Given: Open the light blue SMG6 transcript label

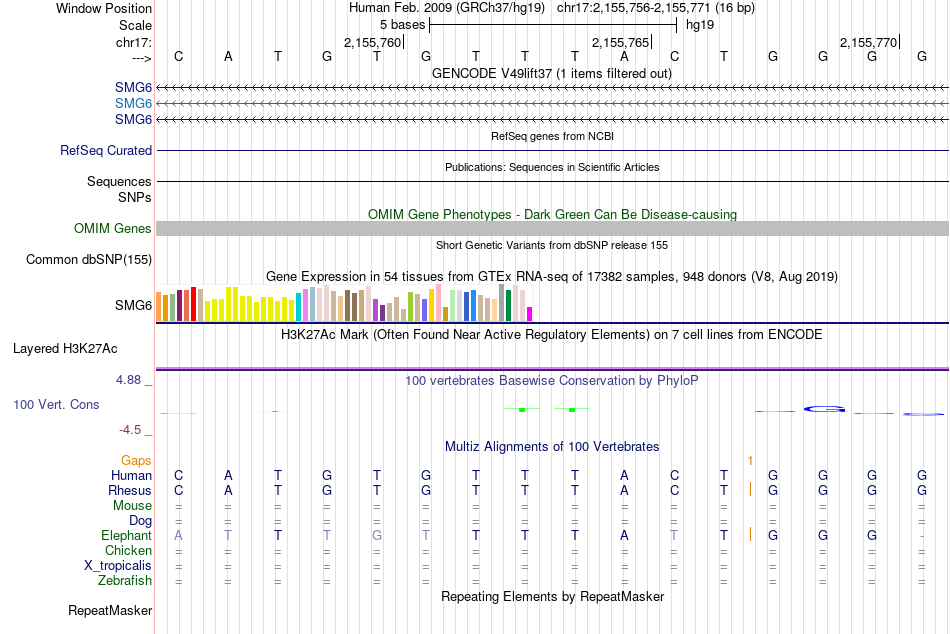Looking at the screenshot, I should click(133, 104).
